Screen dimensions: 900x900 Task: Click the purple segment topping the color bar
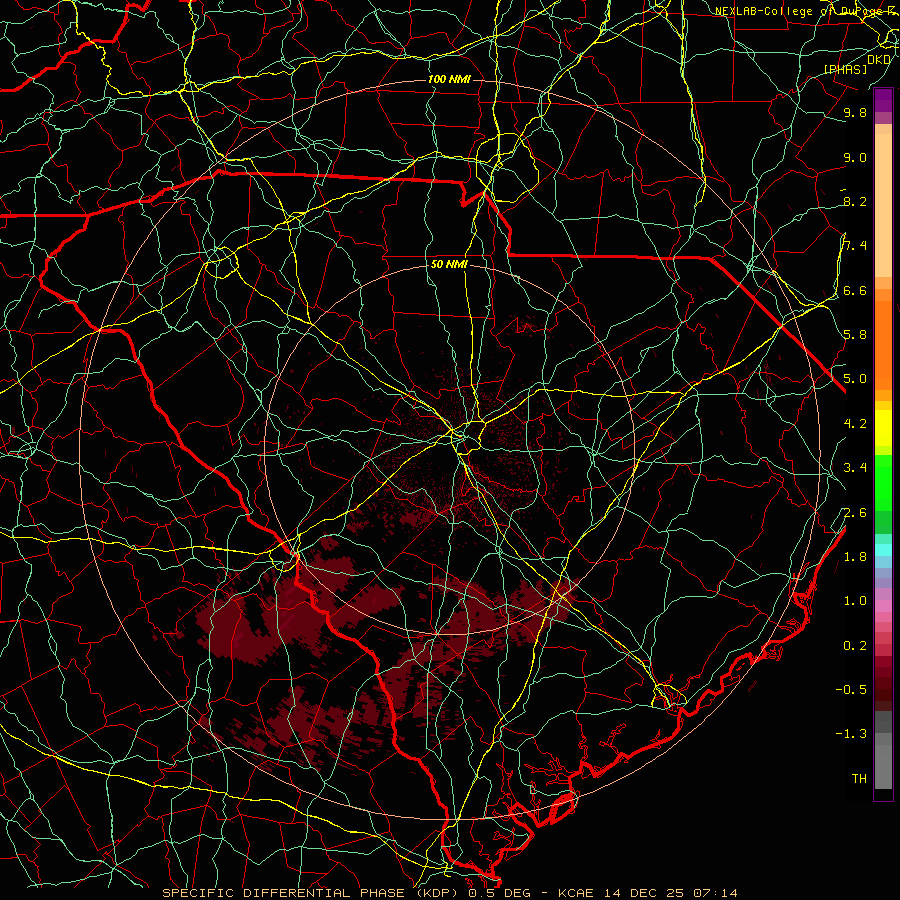click(883, 100)
